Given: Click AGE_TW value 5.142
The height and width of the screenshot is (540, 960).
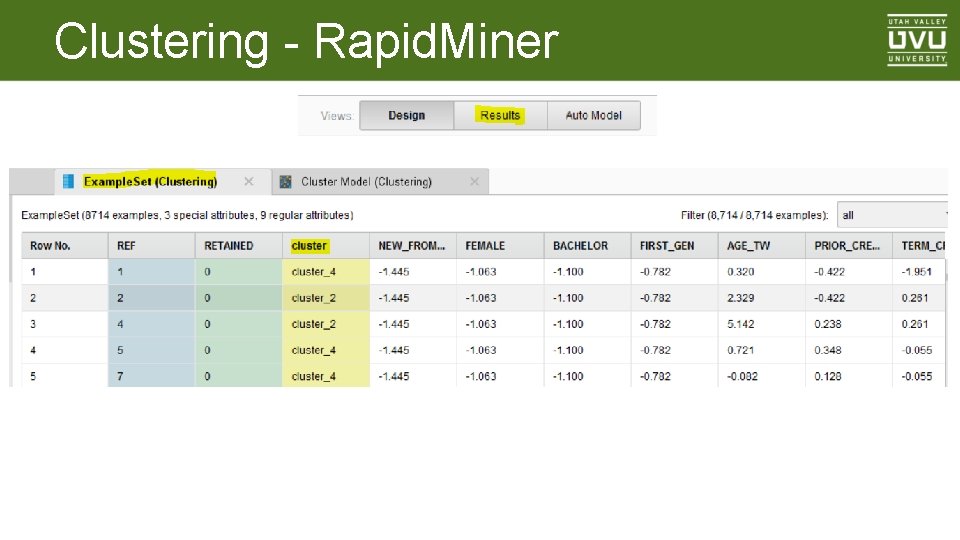Looking at the screenshot, I should [x=741, y=324].
